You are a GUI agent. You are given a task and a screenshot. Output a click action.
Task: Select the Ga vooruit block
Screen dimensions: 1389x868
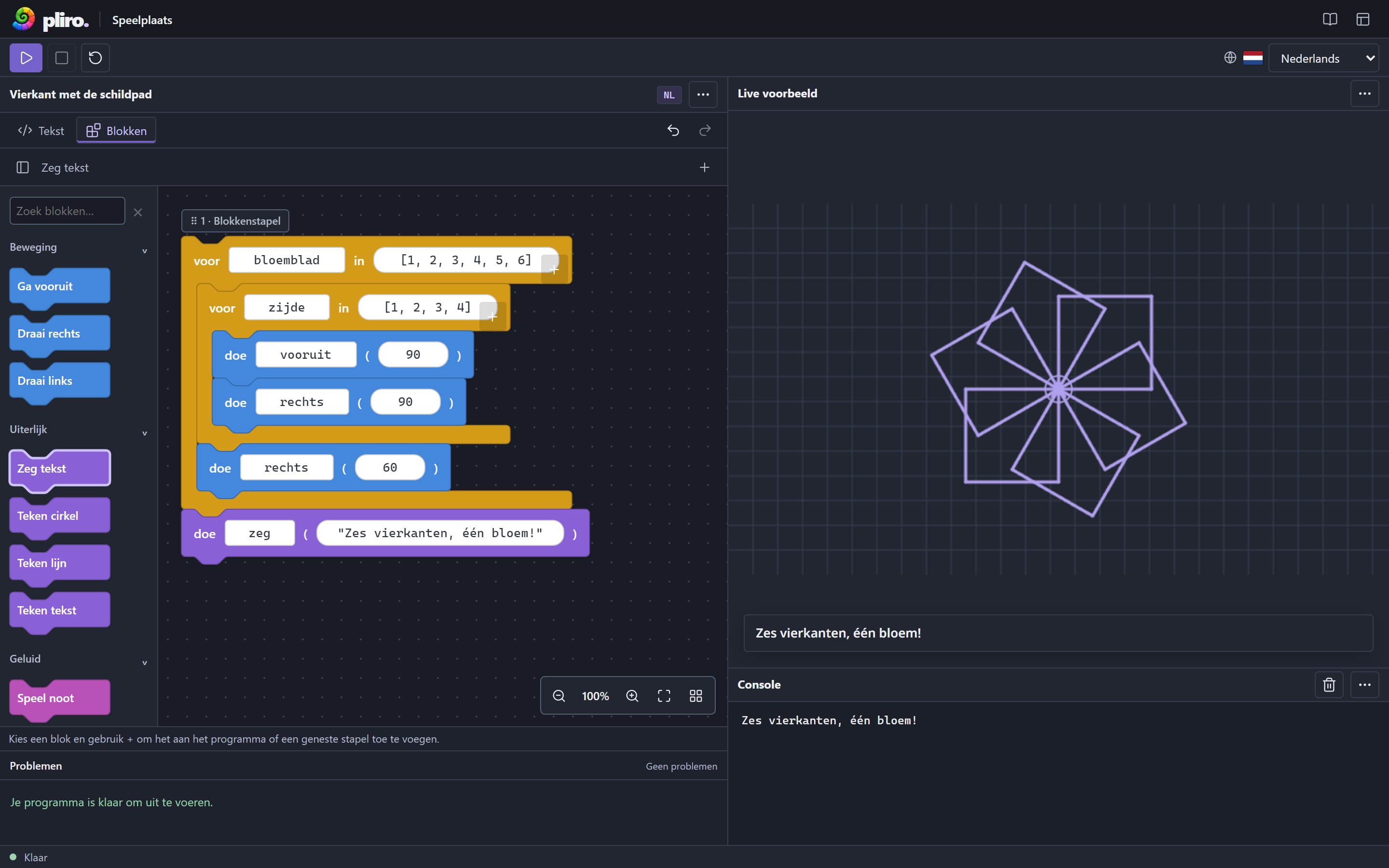(x=60, y=286)
